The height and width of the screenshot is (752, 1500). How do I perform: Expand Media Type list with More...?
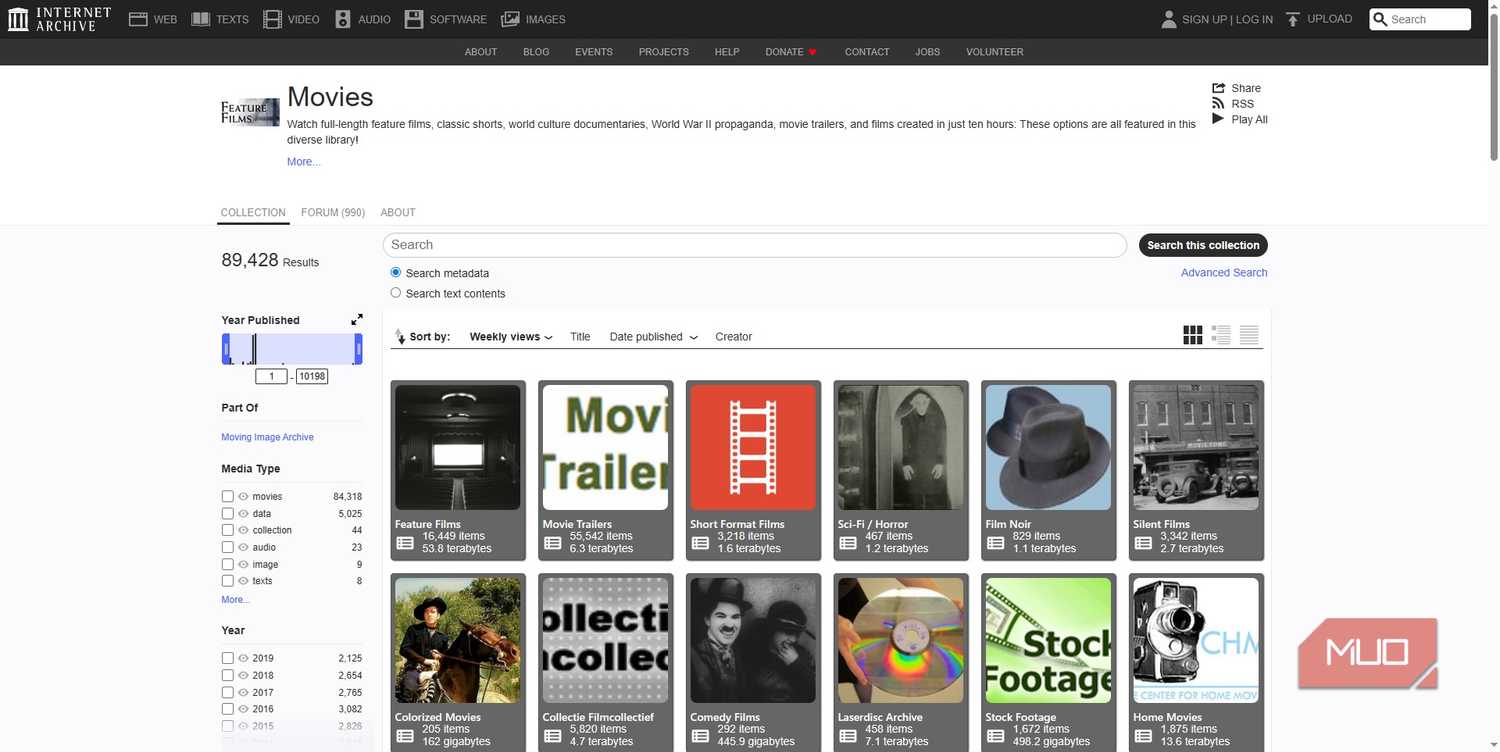(x=236, y=600)
